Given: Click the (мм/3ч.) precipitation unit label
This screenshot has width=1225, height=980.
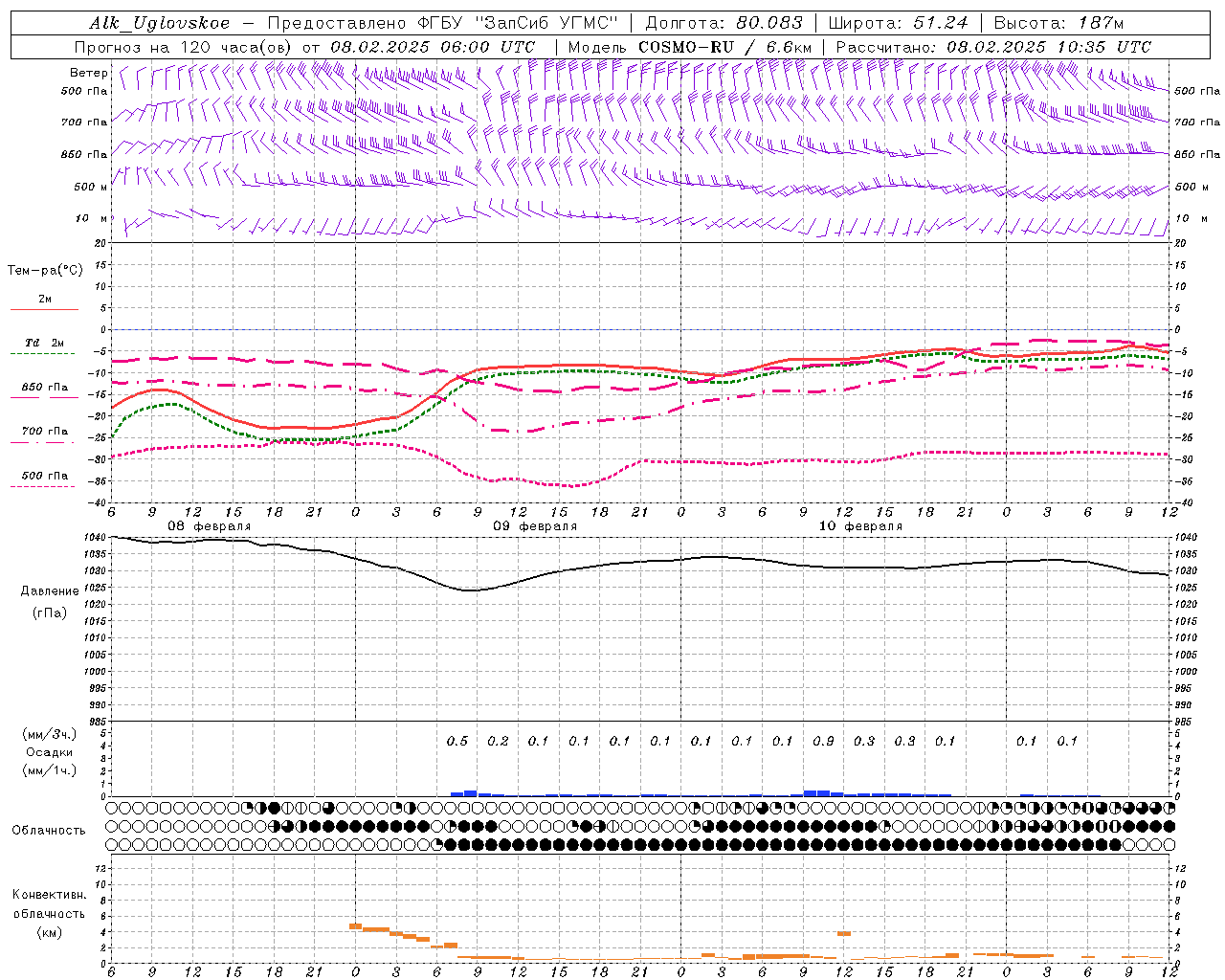Looking at the screenshot, I should point(50,734).
